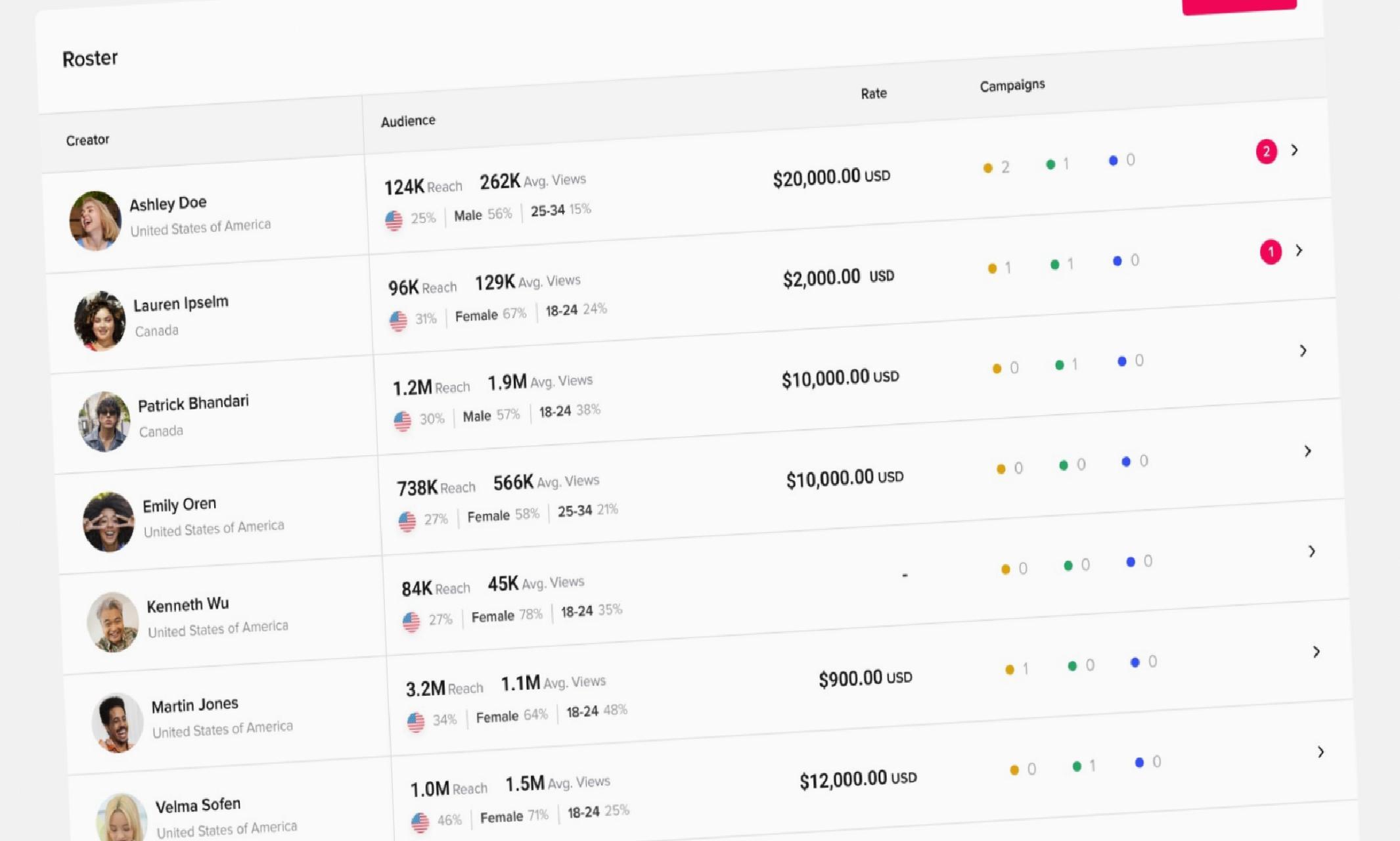The width and height of the screenshot is (1400, 841).
Task: Click the Roster heading
Action: click(90, 58)
